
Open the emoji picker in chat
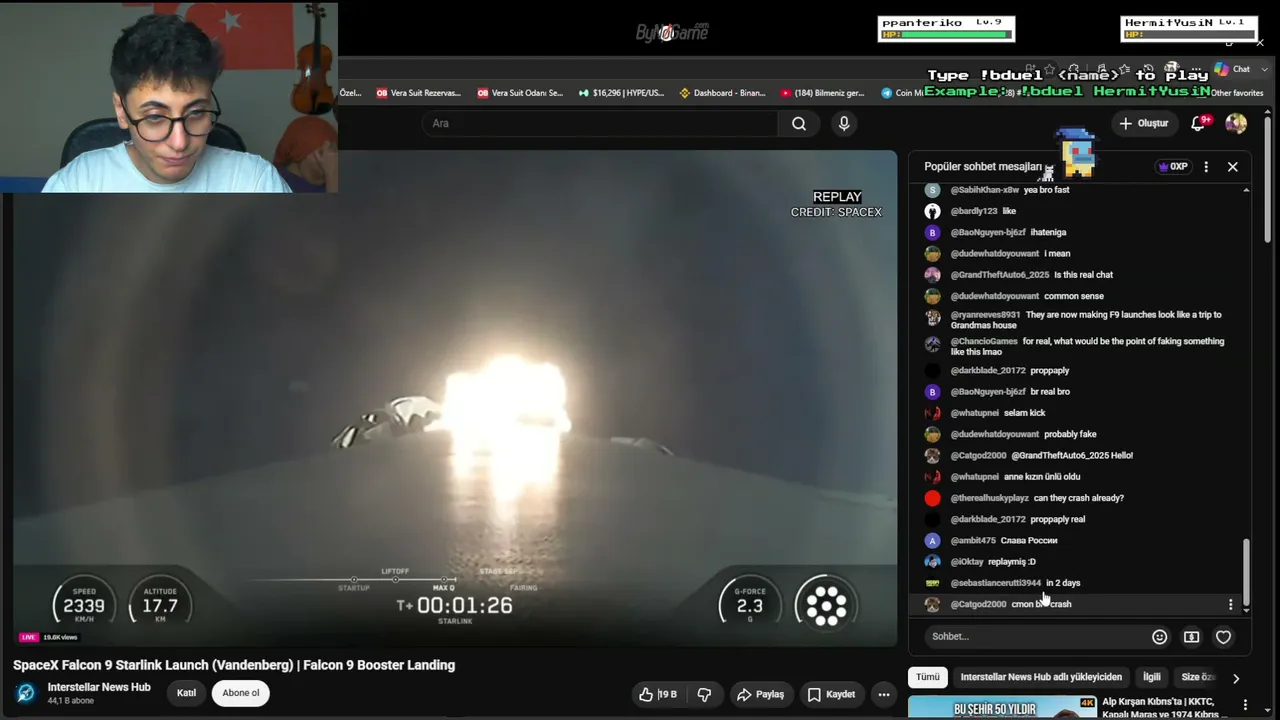[1160, 637]
